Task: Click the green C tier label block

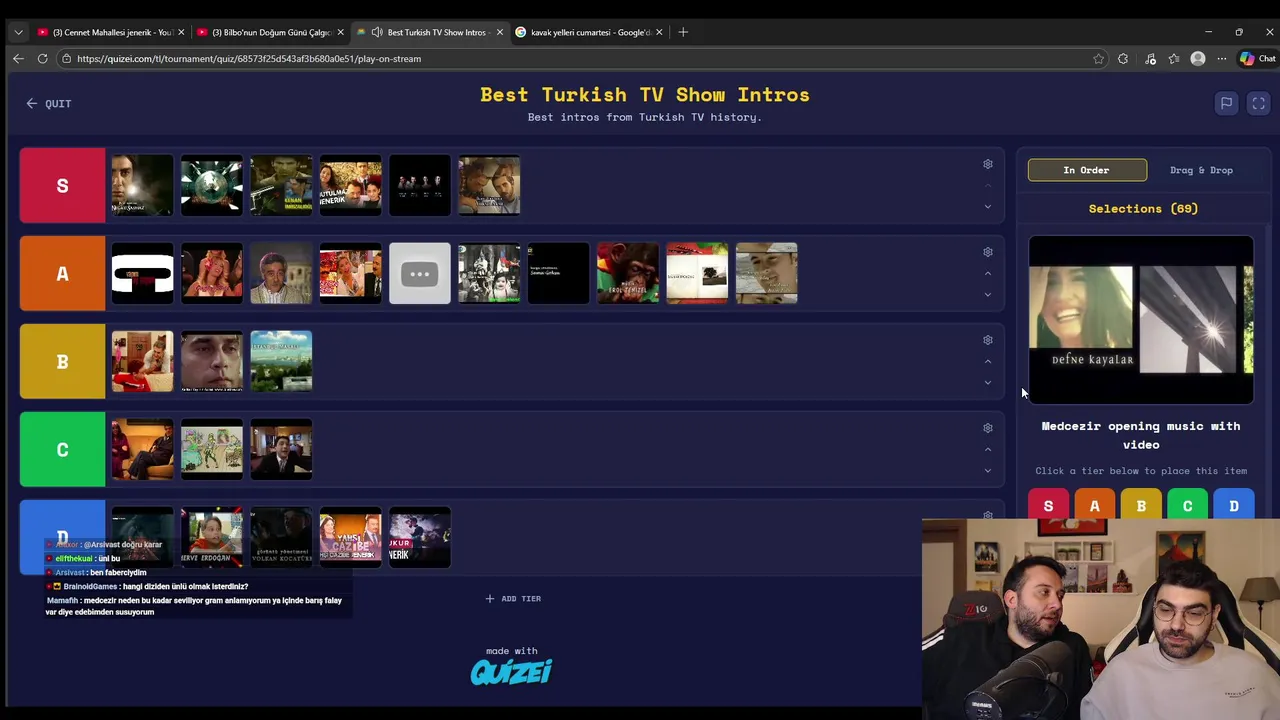Action: (62, 449)
